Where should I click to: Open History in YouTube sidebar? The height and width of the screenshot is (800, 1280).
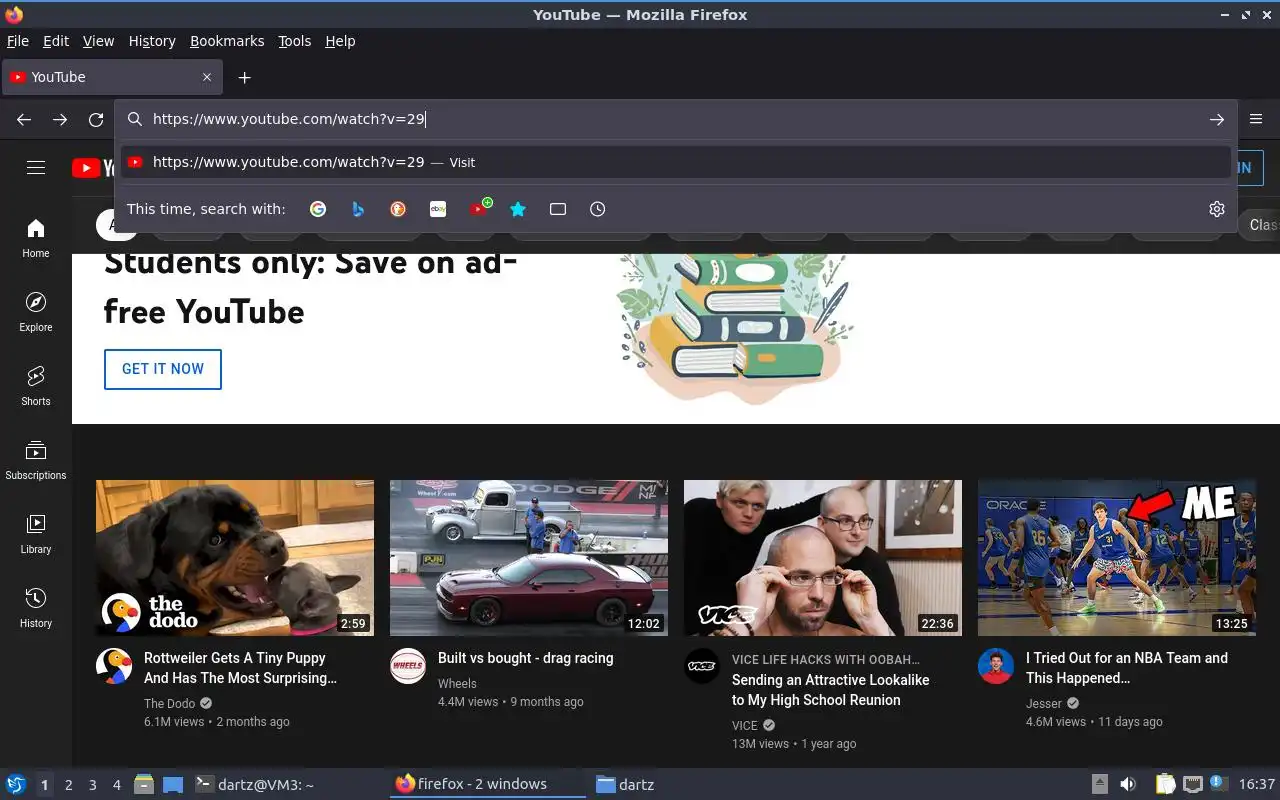pyautogui.click(x=36, y=608)
